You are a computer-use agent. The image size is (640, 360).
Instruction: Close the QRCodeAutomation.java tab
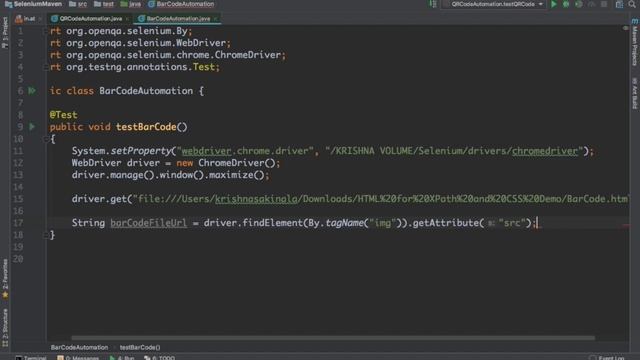tap(127, 19)
